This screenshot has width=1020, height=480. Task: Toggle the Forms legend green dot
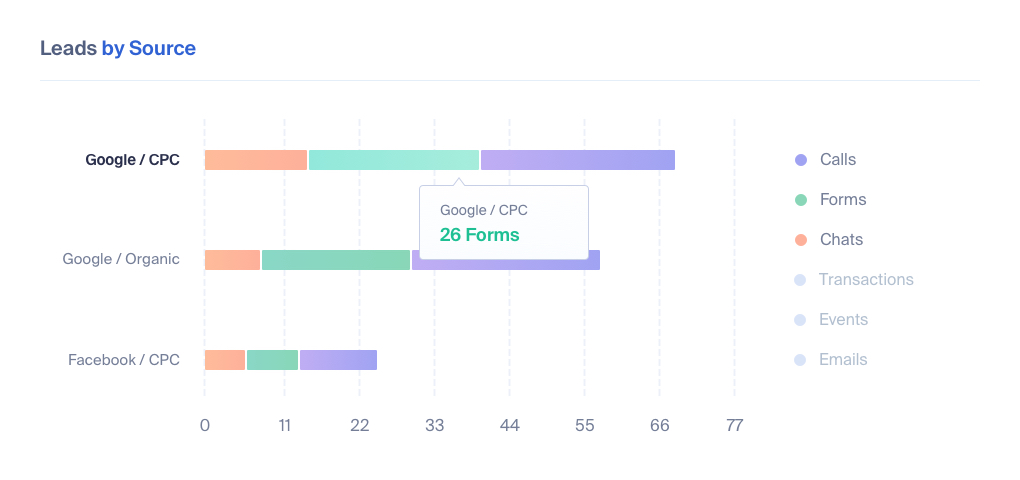[801, 200]
